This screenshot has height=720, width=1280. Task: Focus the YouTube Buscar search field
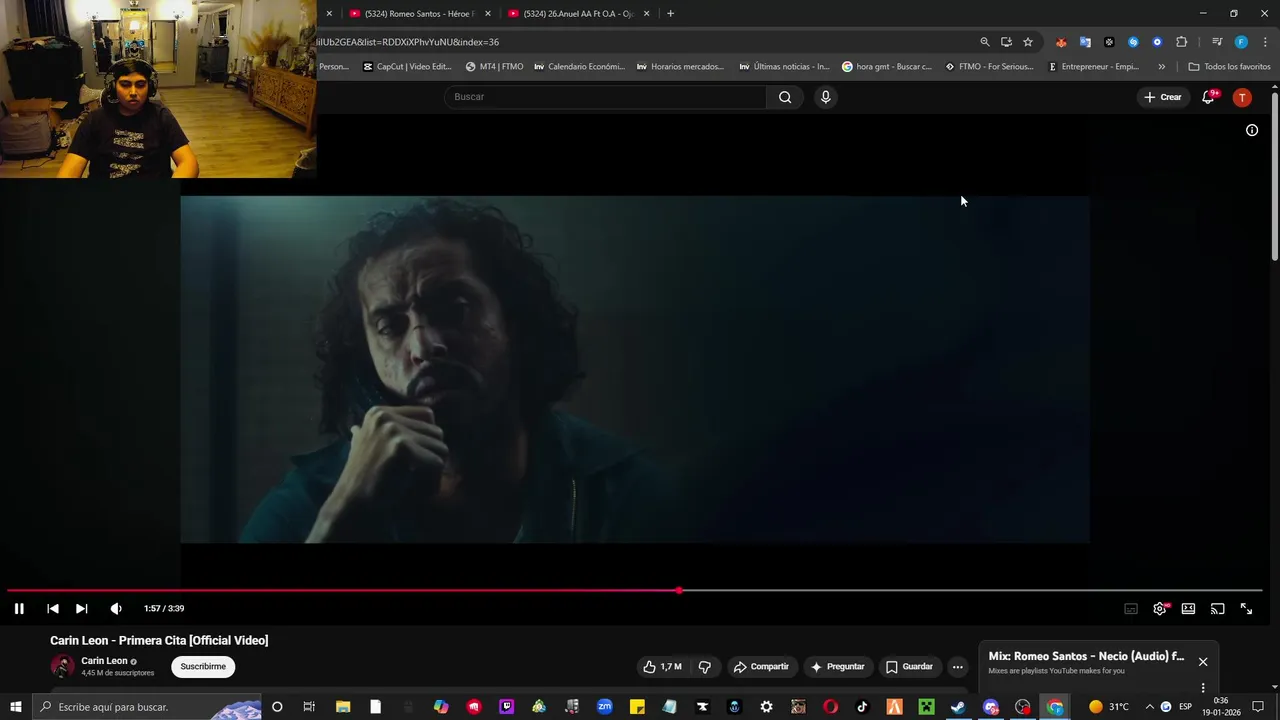605,97
